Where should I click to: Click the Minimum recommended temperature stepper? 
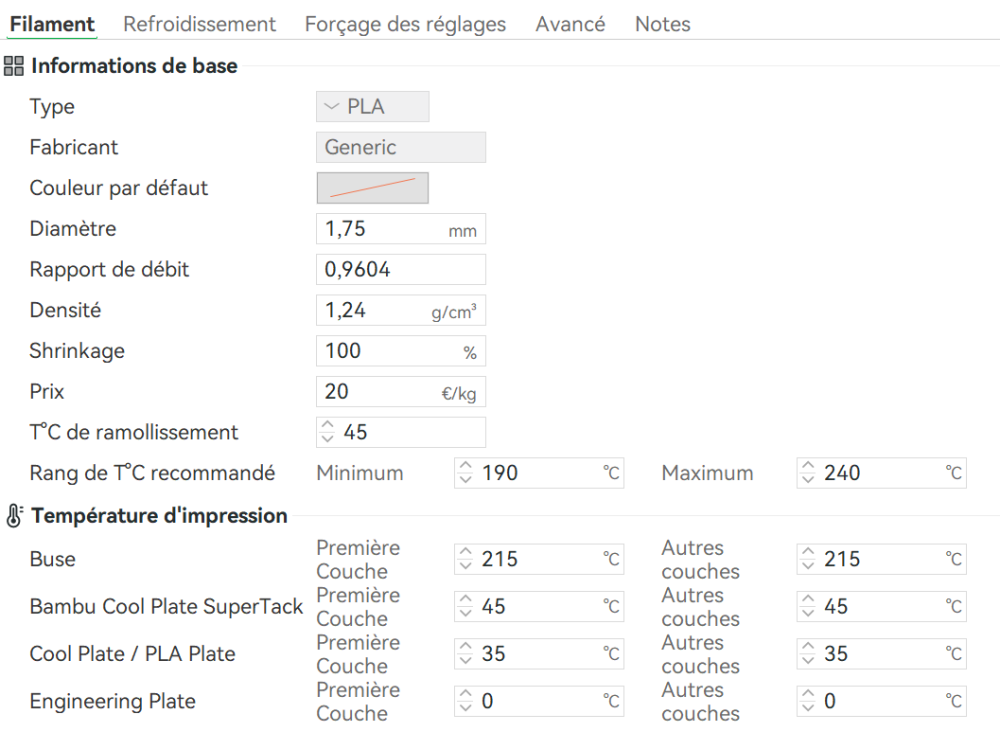click(x=465, y=473)
